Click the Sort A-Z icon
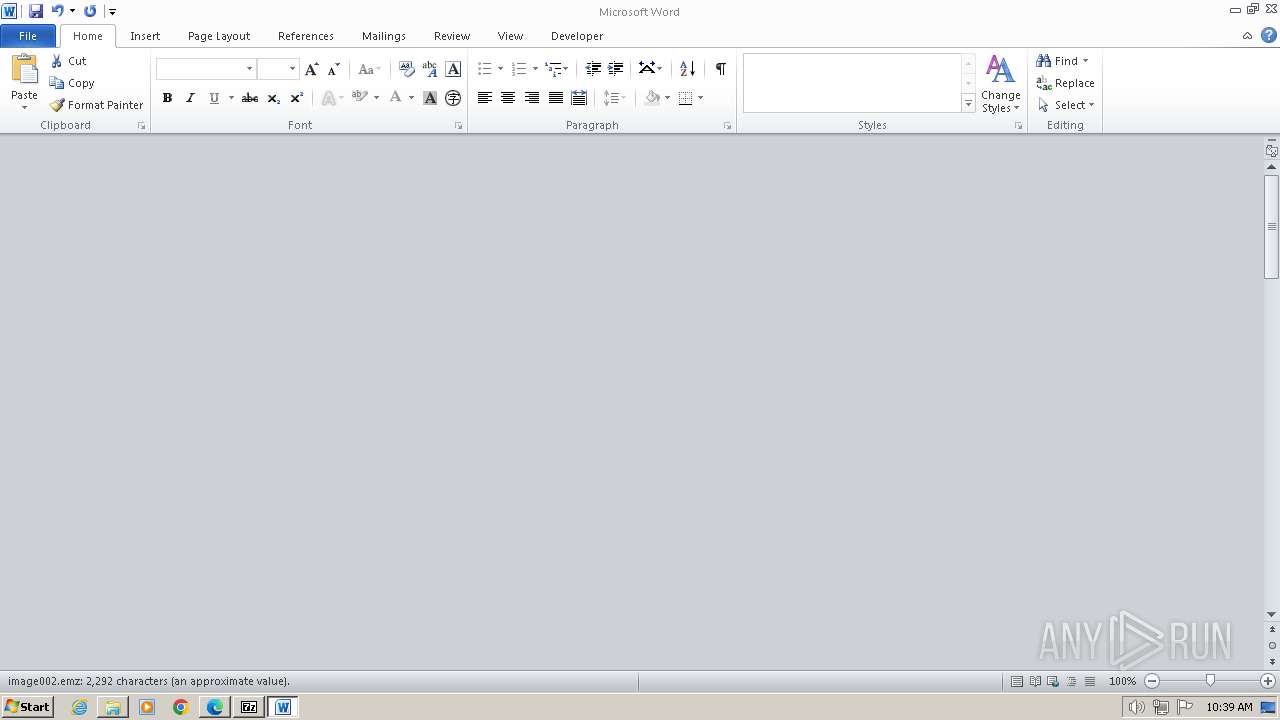Image resolution: width=1280 pixels, height=720 pixels. (x=687, y=69)
